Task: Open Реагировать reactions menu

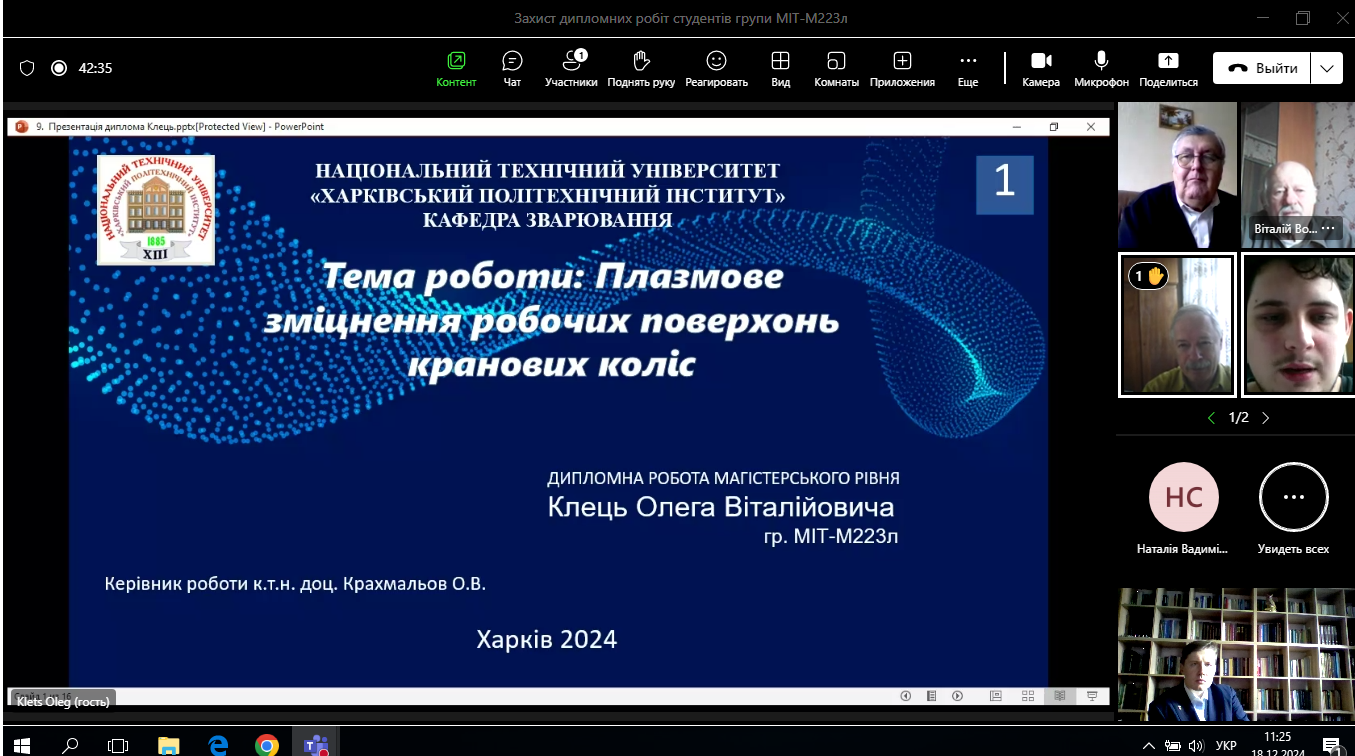Action: point(716,69)
